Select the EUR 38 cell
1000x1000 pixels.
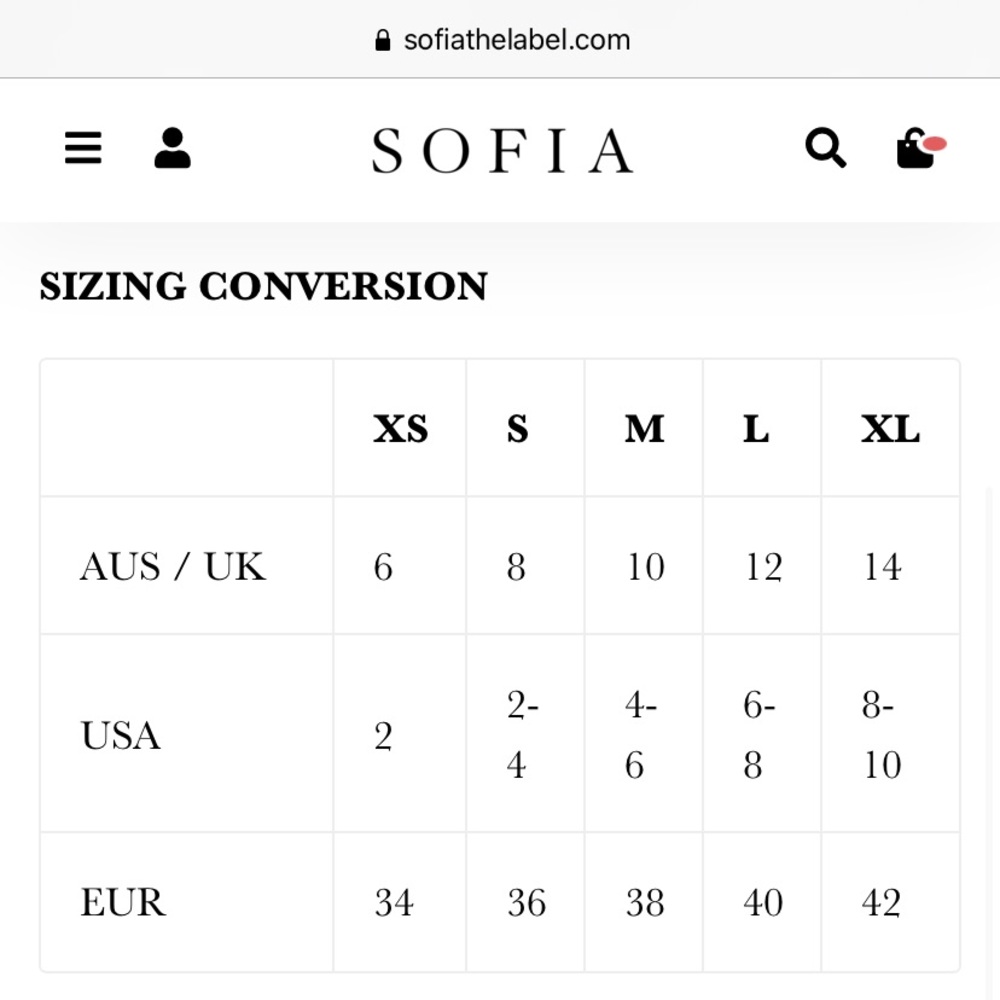[644, 903]
